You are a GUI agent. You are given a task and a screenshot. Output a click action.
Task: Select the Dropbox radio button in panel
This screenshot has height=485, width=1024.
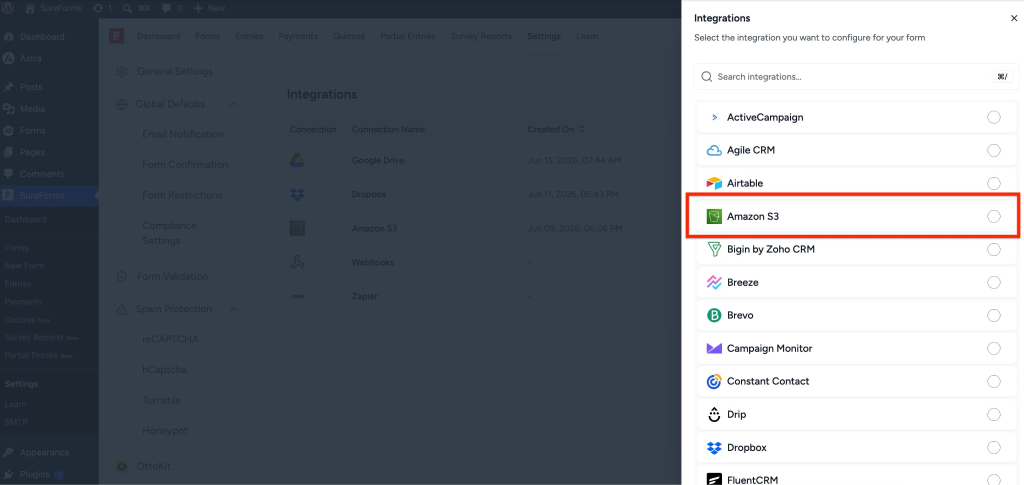click(x=993, y=448)
